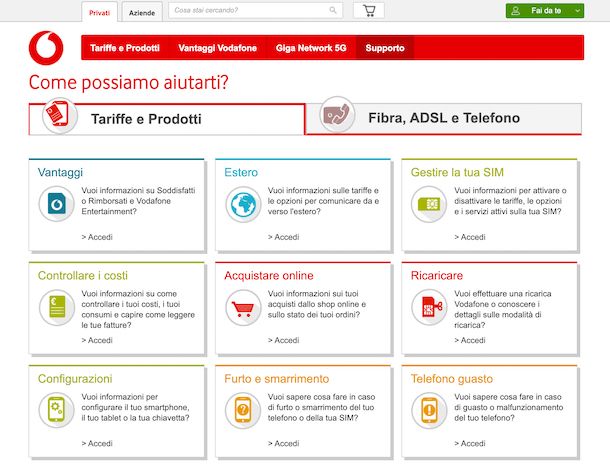Screen dimensions: 610x474
Task: Click the Telefono guasto warning phone icon
Action: [429, 411]
